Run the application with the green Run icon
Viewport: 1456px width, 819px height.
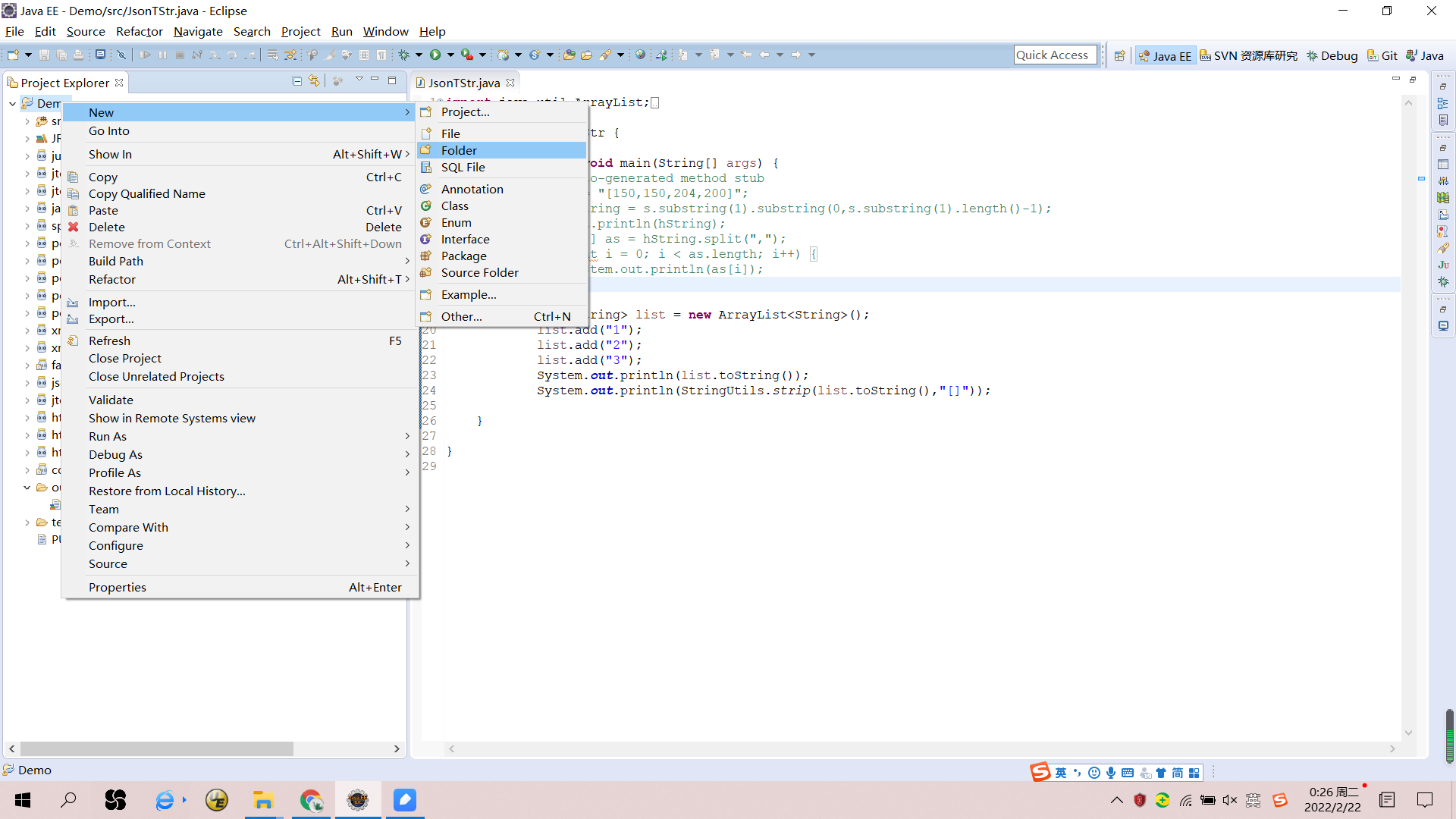click(x=436, y=55)
